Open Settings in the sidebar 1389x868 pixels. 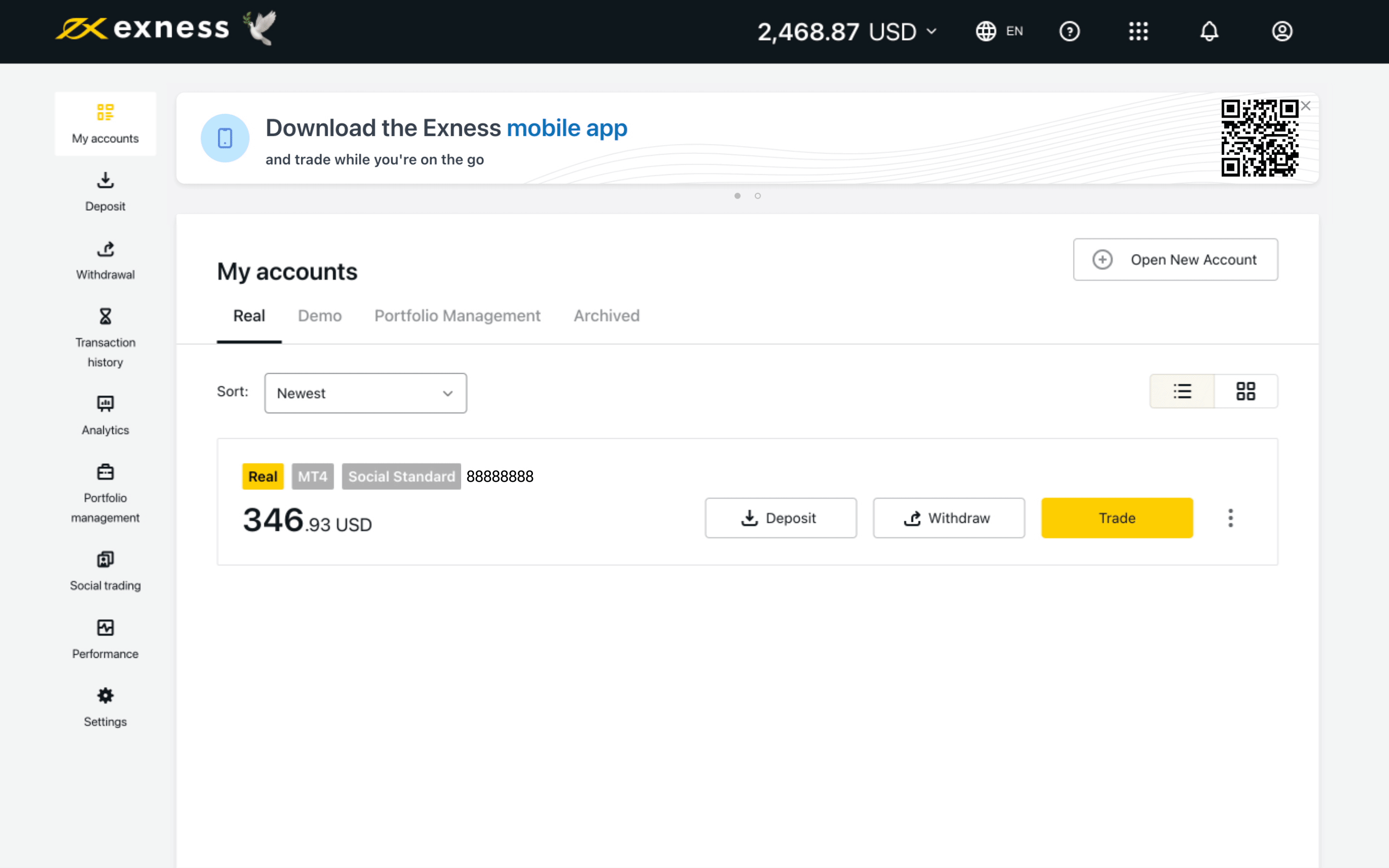(x=105, y=707)
